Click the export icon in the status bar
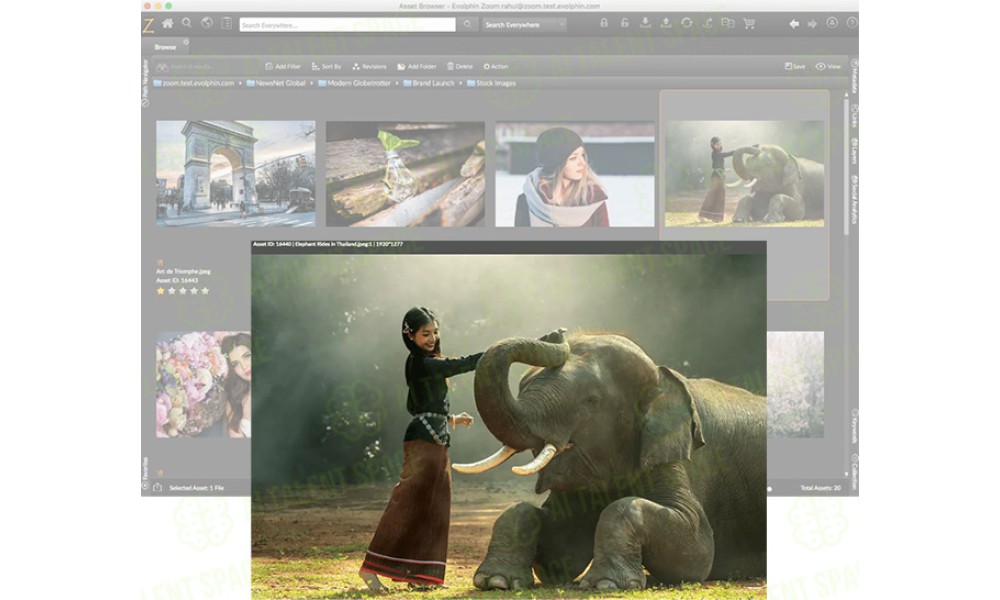1000x600 pixels. click(x=157, y=487)
